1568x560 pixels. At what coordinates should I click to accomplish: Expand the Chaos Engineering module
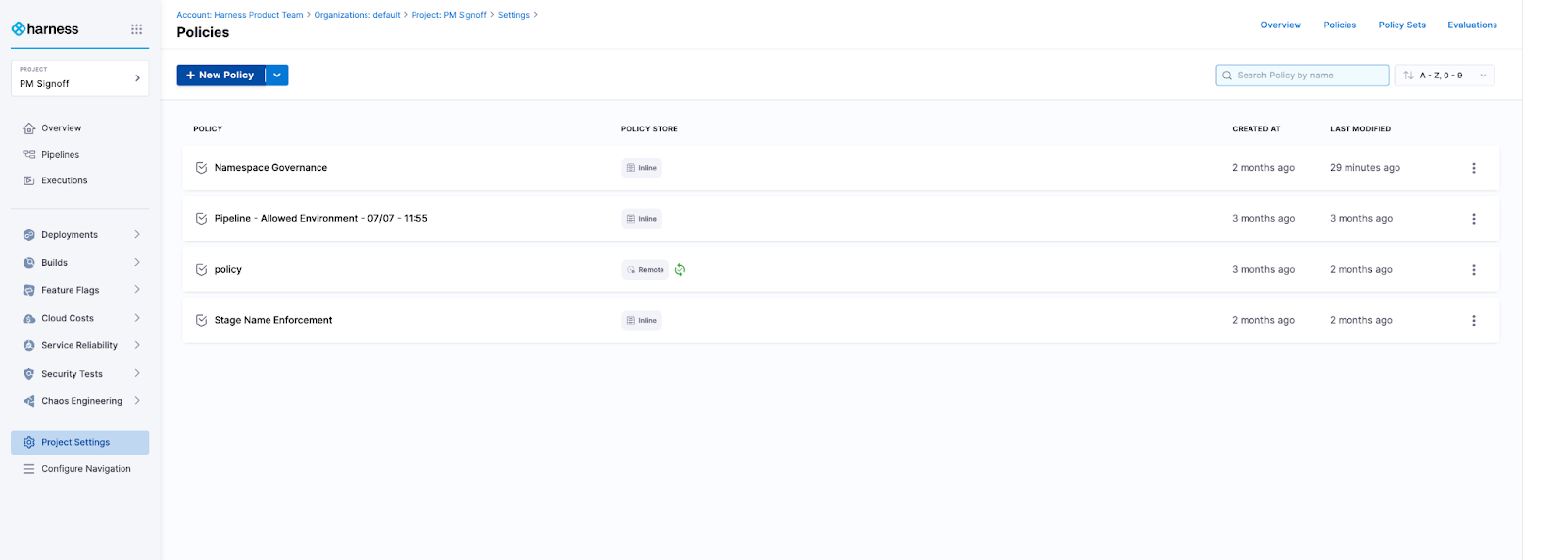[x=80, y=401]
